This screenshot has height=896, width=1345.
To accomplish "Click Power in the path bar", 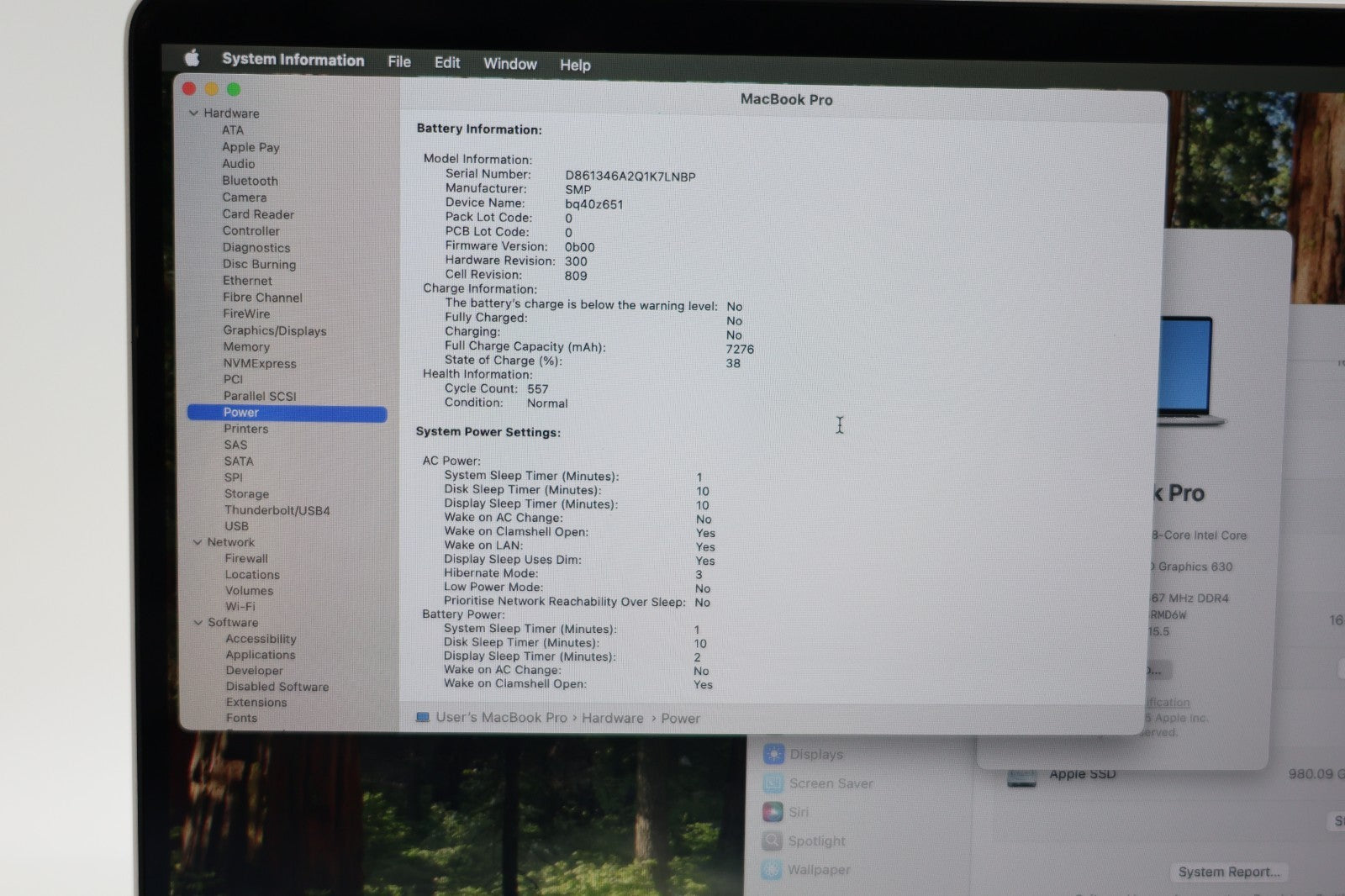I will [680, 719].
